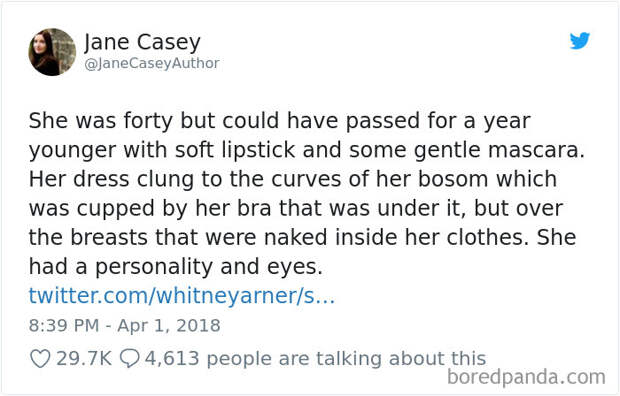The height and width of the screenshot is (396, 620).
Task: Click the line 'was cupped by her bra'
Action: coord(296,209)
